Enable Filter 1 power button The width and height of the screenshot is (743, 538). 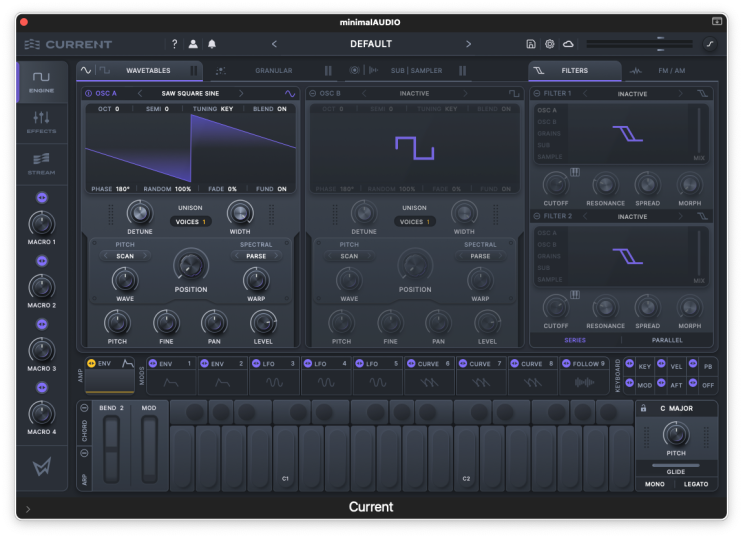[x=537, y=93]
